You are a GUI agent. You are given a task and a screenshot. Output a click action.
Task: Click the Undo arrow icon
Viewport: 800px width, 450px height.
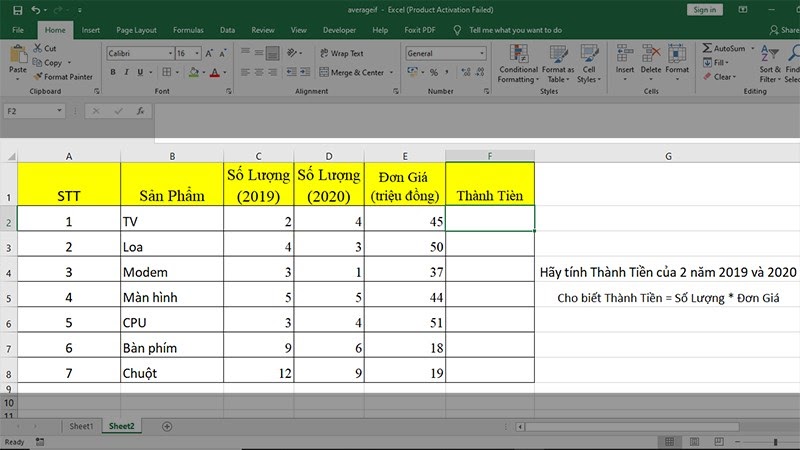pyautogui.click(x=35, y=10)
